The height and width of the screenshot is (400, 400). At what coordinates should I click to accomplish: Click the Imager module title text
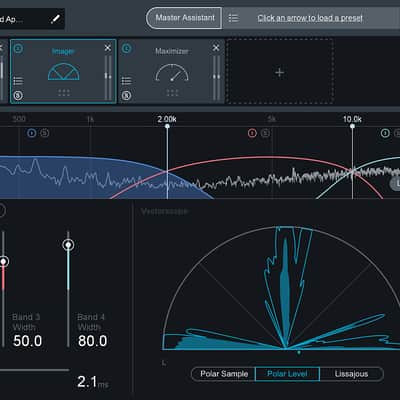tap(63, 51)
